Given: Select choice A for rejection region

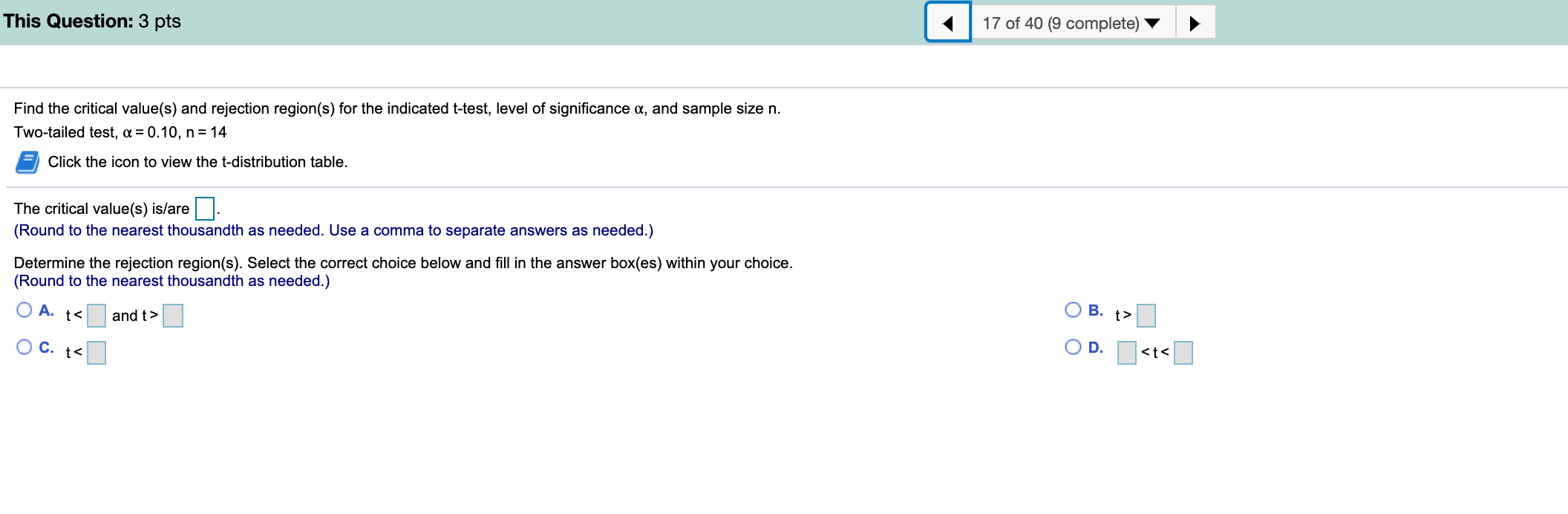Looking at the screenshot, I should pos(25,308).
